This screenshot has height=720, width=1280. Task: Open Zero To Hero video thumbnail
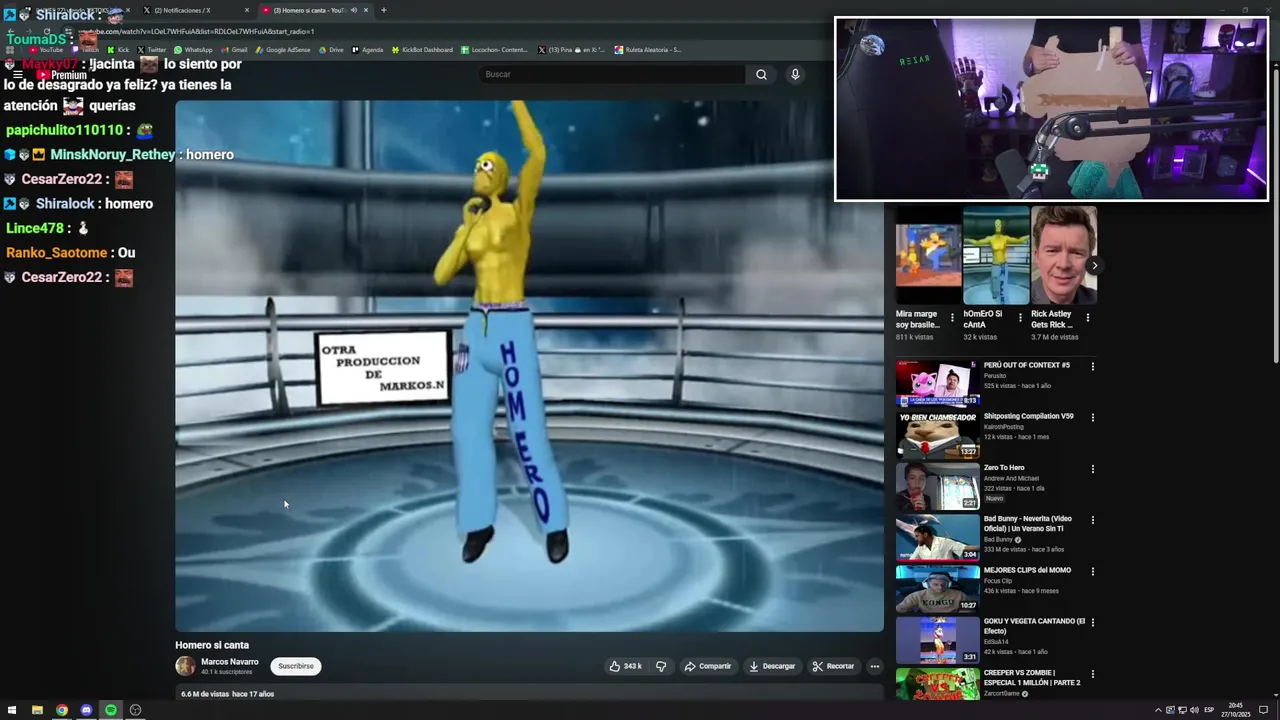point(938,485)
